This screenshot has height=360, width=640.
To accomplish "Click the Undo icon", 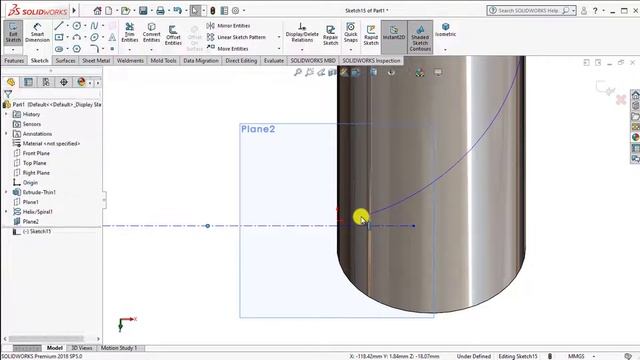I will (x=177, y=11).
